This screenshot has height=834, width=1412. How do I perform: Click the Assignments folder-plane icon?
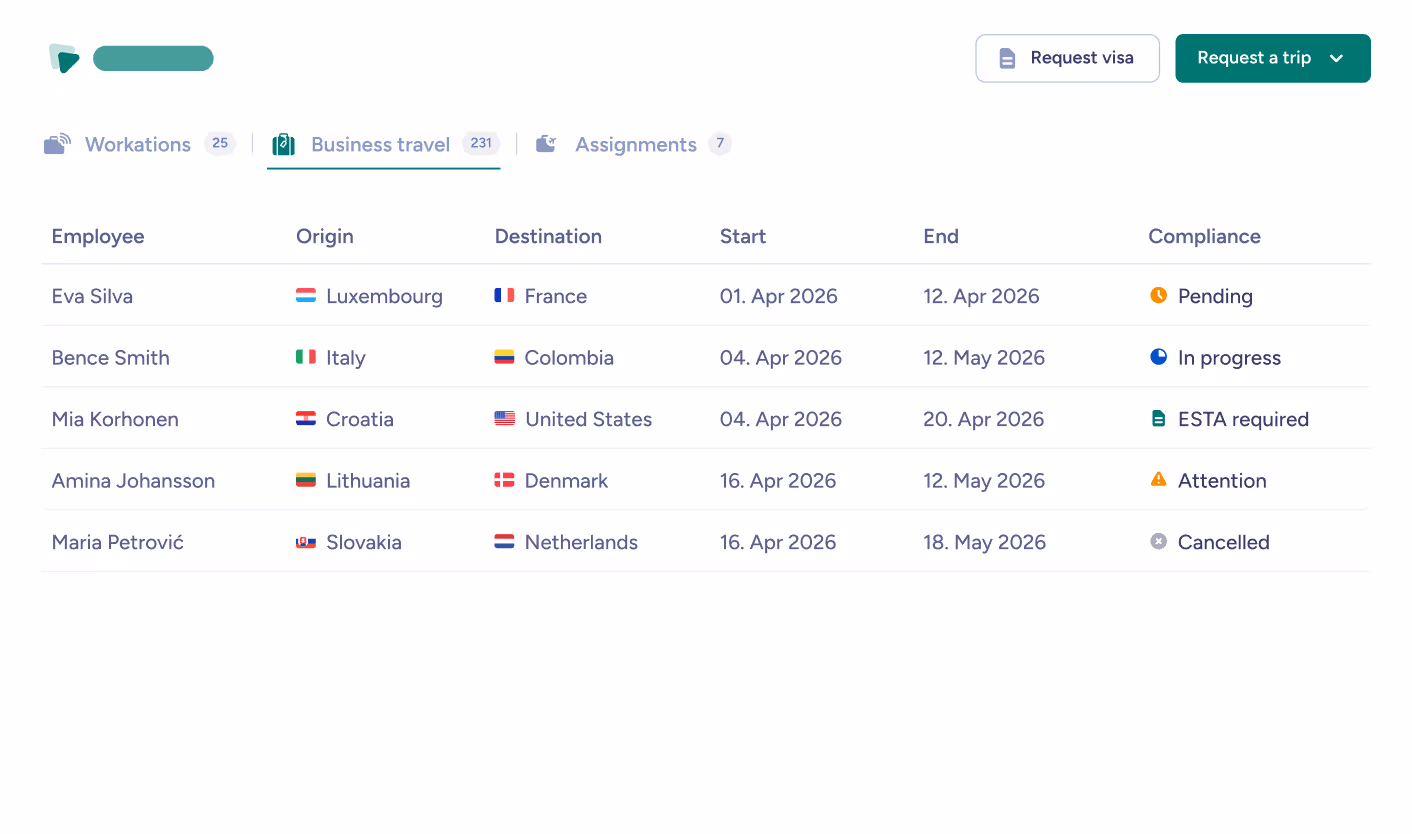546,144
